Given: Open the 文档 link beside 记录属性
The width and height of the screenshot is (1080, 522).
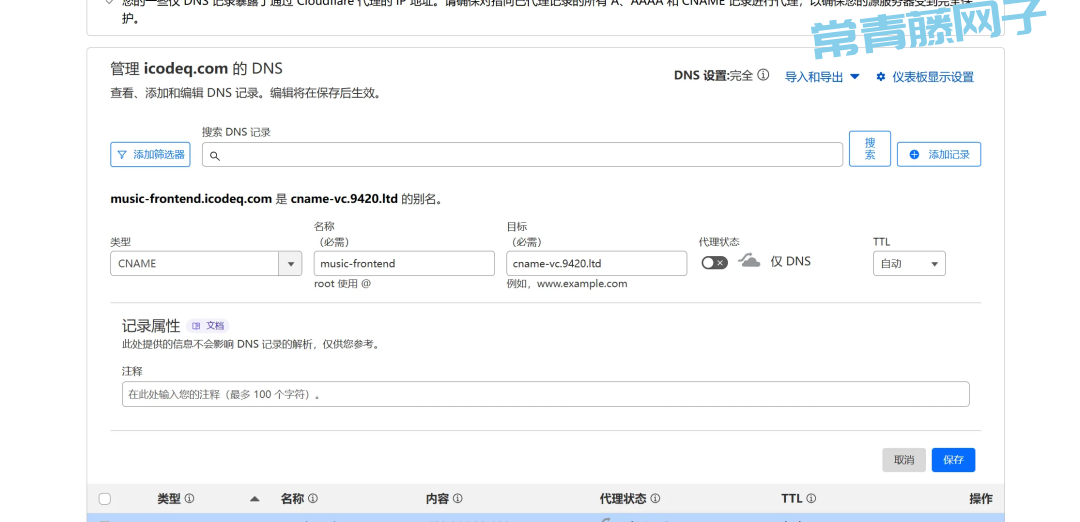Looking at the screenshot, I should [x=209, y=326].
